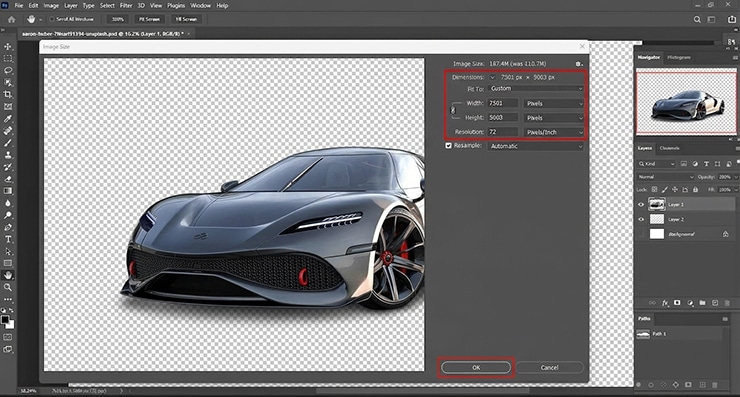Open the Share icon in top right

point(732,19)
